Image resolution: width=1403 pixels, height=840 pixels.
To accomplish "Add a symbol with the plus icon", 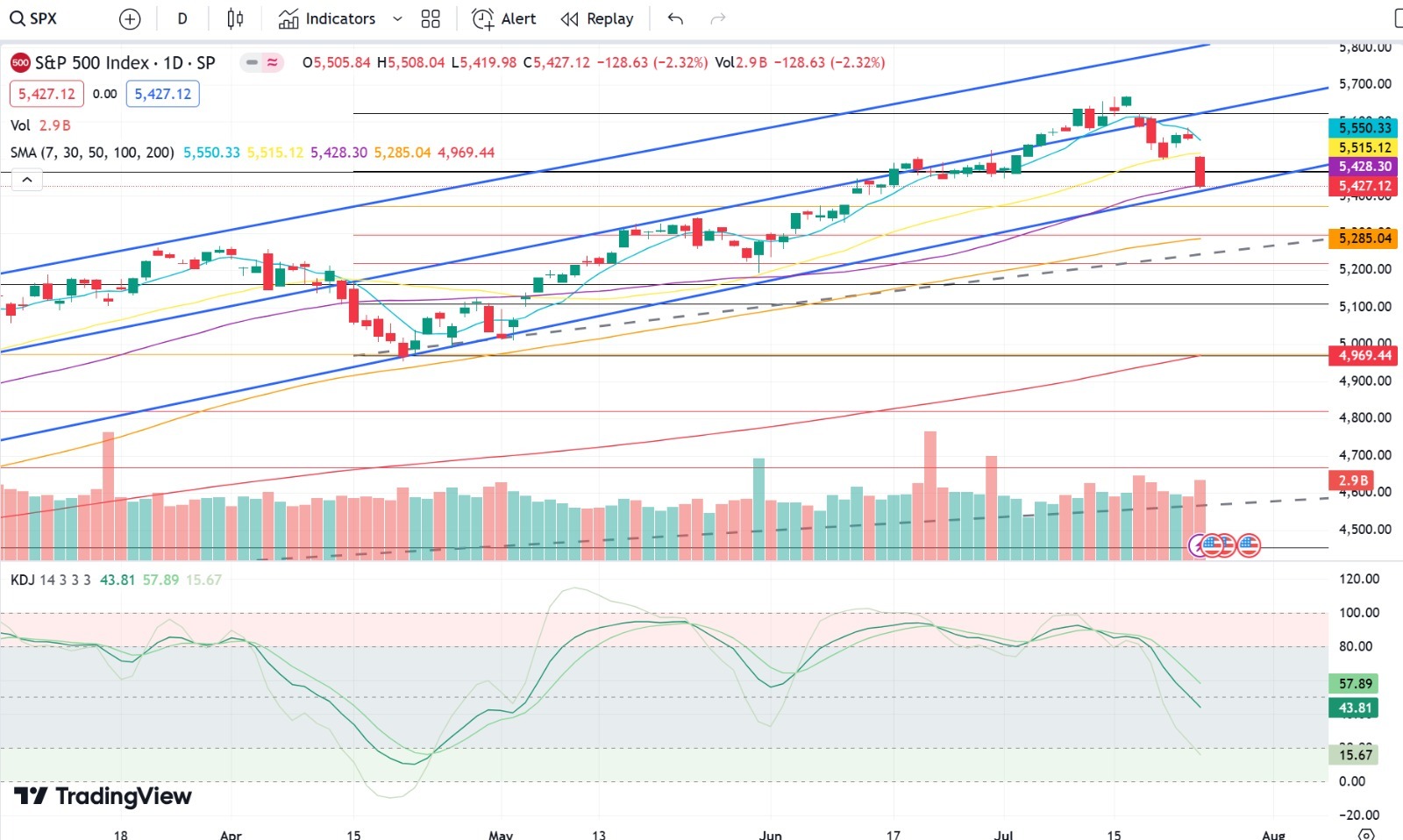I will click(x=130, y=18).
